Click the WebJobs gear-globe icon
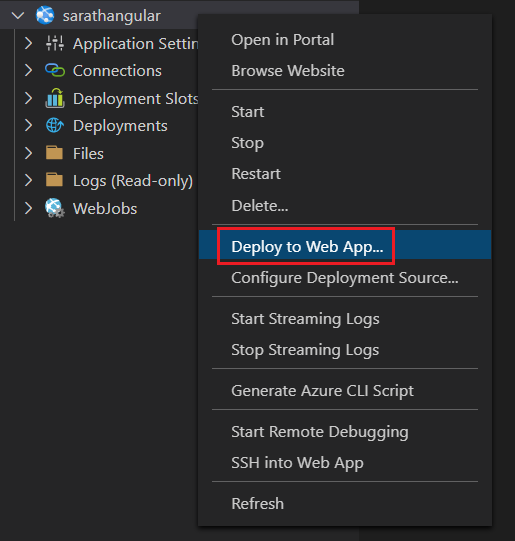This screenshot has height=541, width=515. pos(55,208)
